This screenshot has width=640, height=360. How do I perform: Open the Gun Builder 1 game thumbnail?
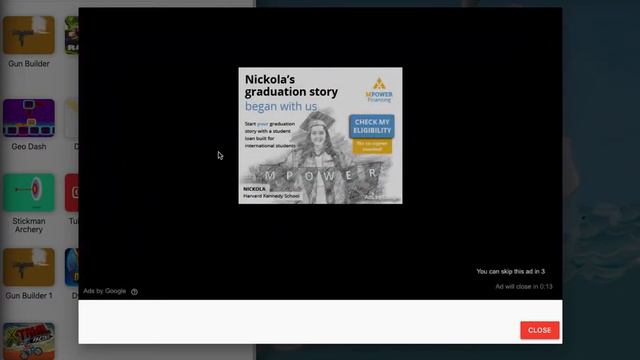coord(29,267)
